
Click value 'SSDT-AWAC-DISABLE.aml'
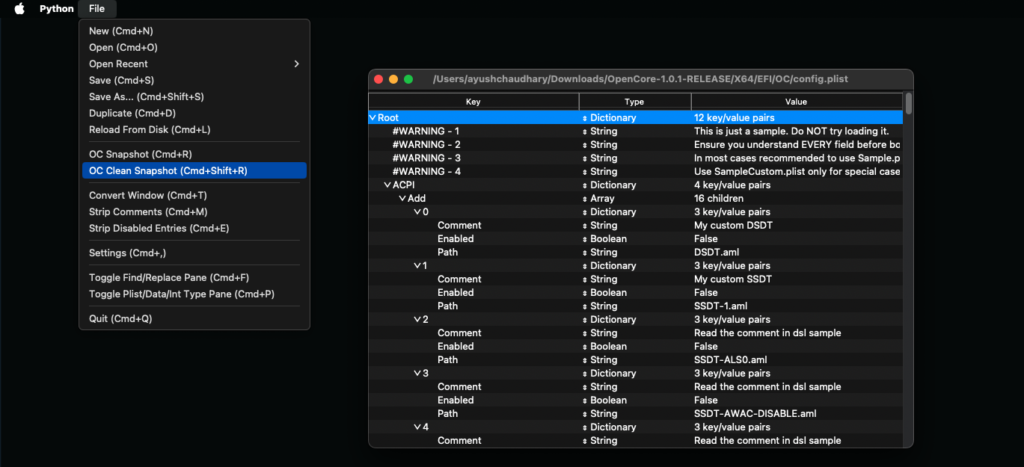pos(755,414)
